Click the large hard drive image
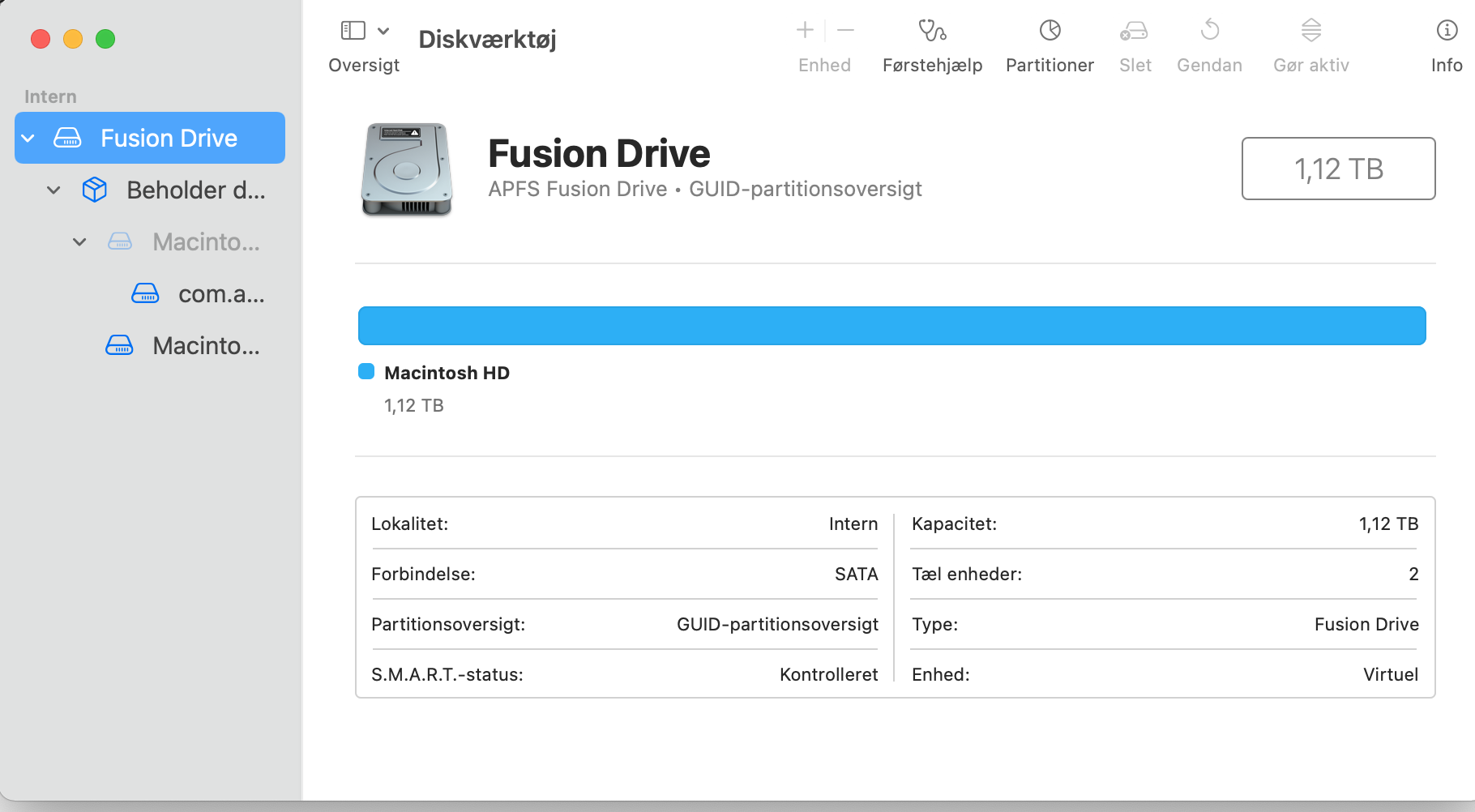This screenshot has width=1475, height=812. pos(406,169)
